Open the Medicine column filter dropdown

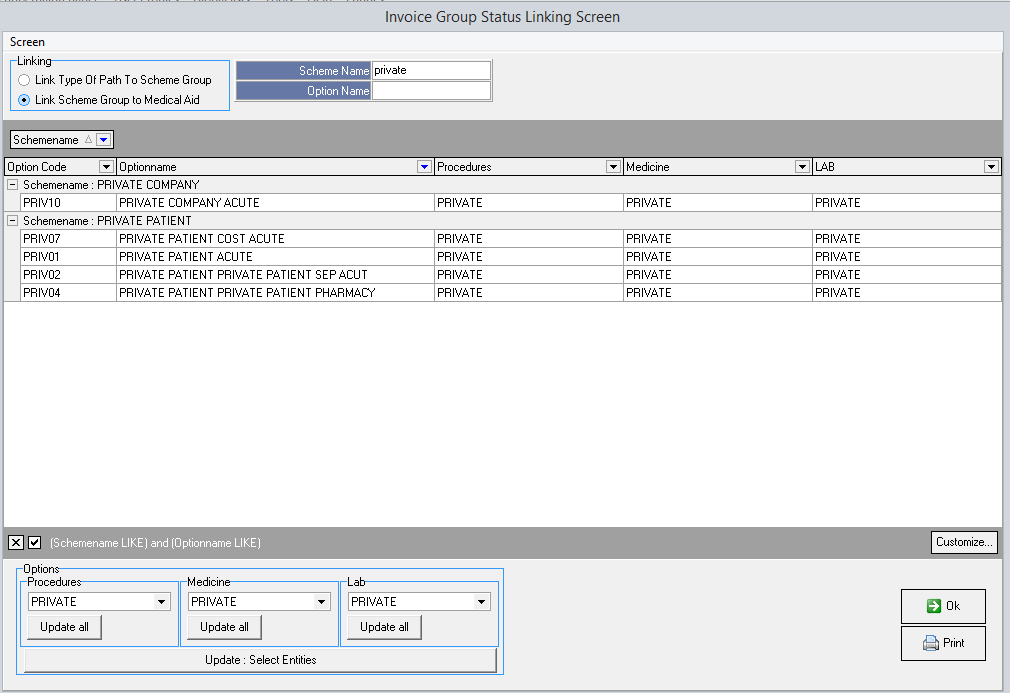coord(801,167)
